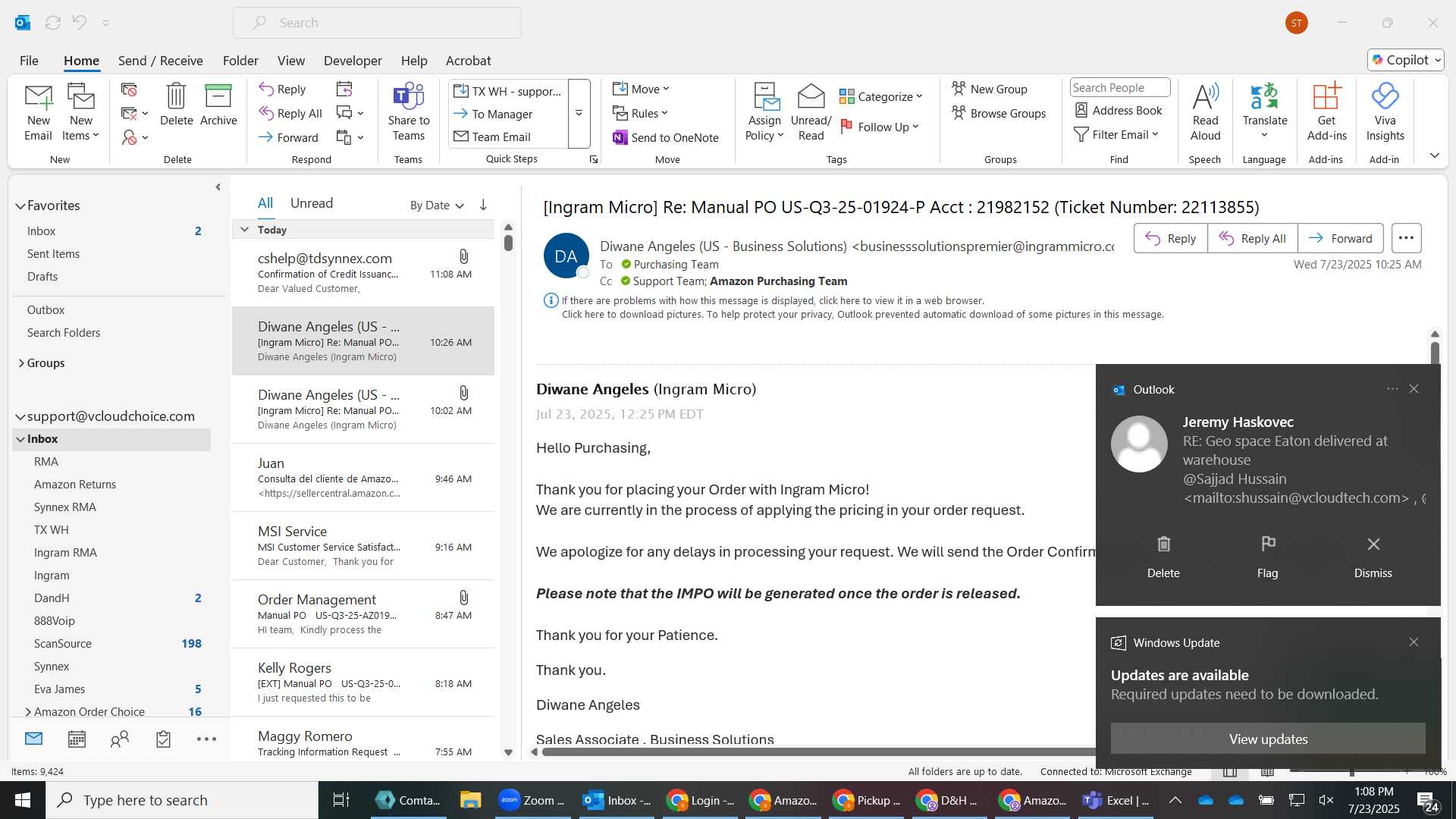
Task: Open the By Date sort dropdown
Action: pyautogui.click(x=437, y=205)
